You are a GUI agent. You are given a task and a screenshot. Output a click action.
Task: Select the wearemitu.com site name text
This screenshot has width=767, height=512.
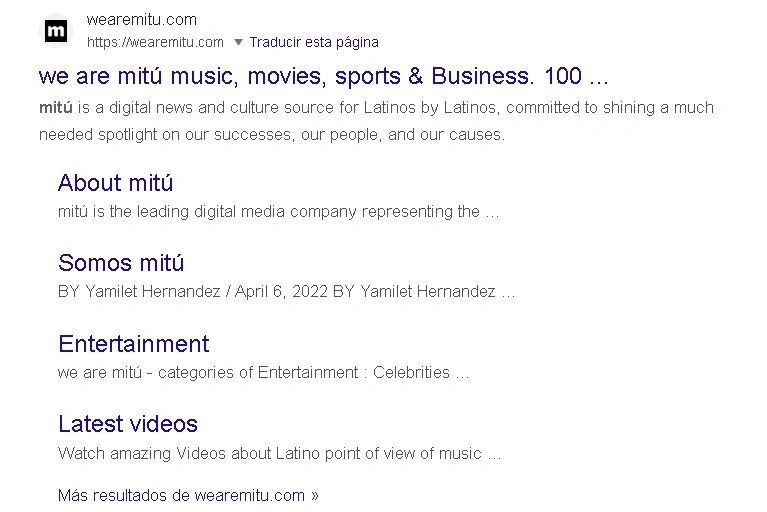142,19
